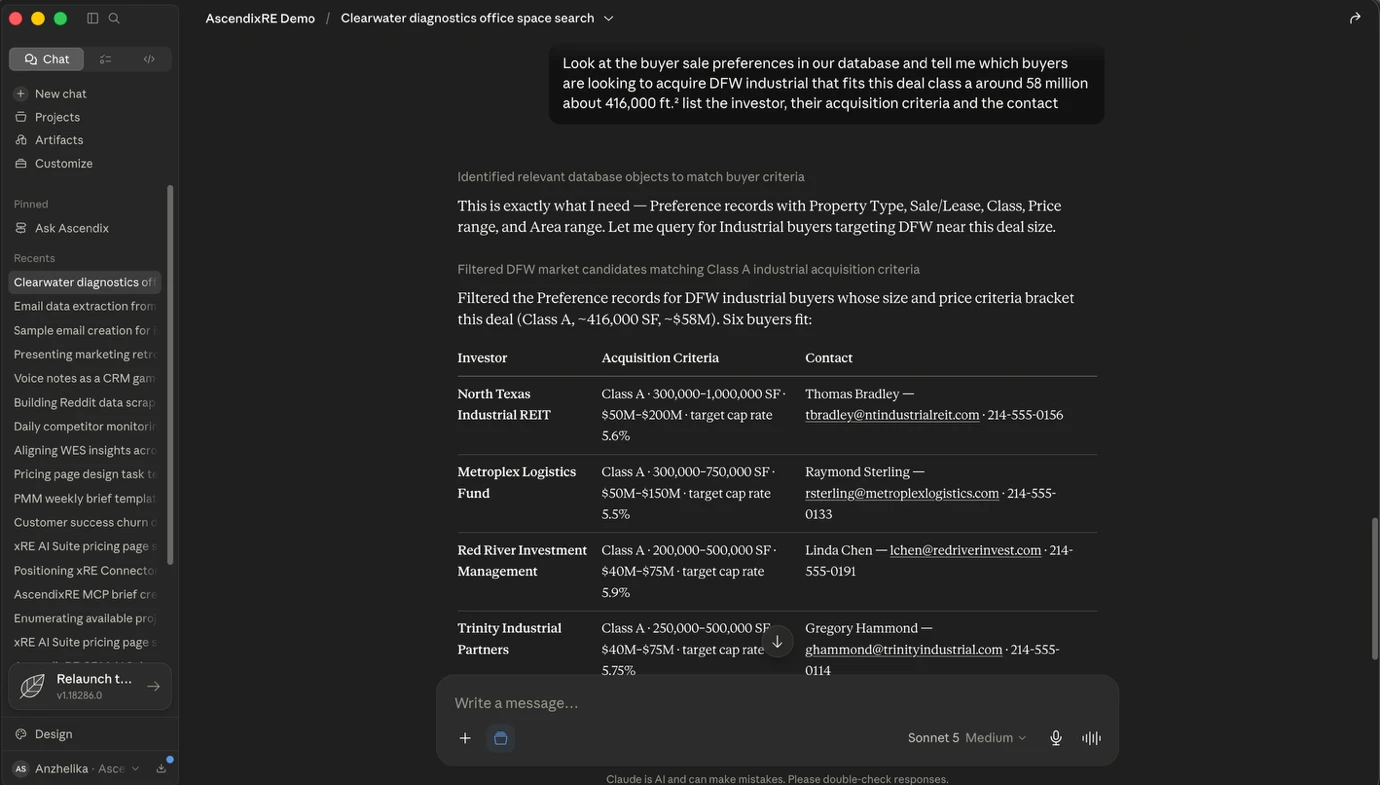
Task: Open AscendixRE Demo project breadcrumb
Action: [260, 18]
